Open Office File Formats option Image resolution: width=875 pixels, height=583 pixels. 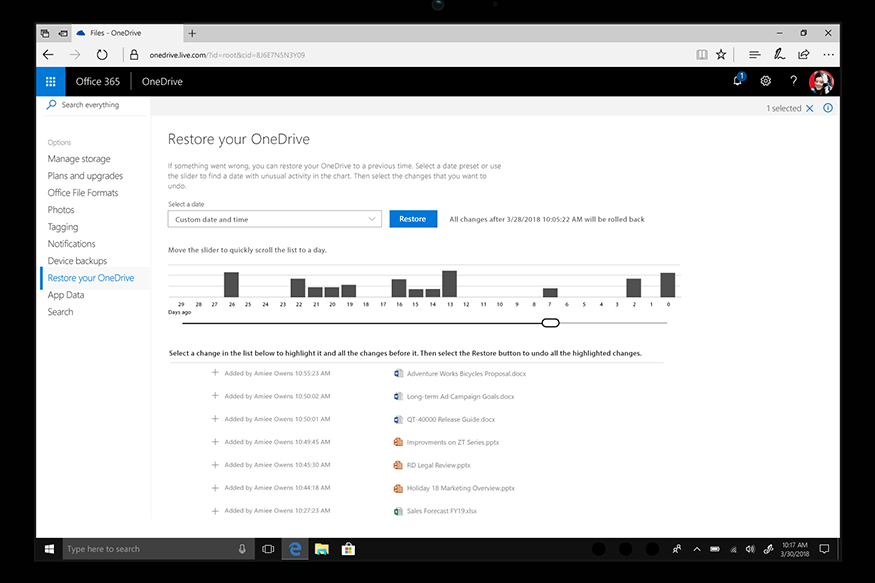coord(83,193)
